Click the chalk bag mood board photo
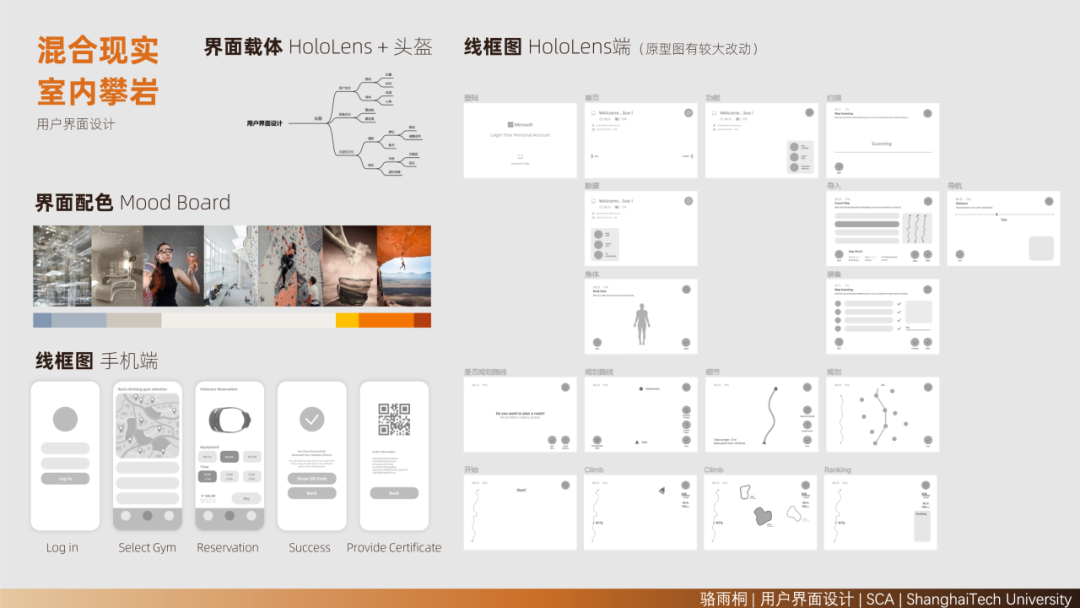The image size is (1080, 608). click(350, 266)
